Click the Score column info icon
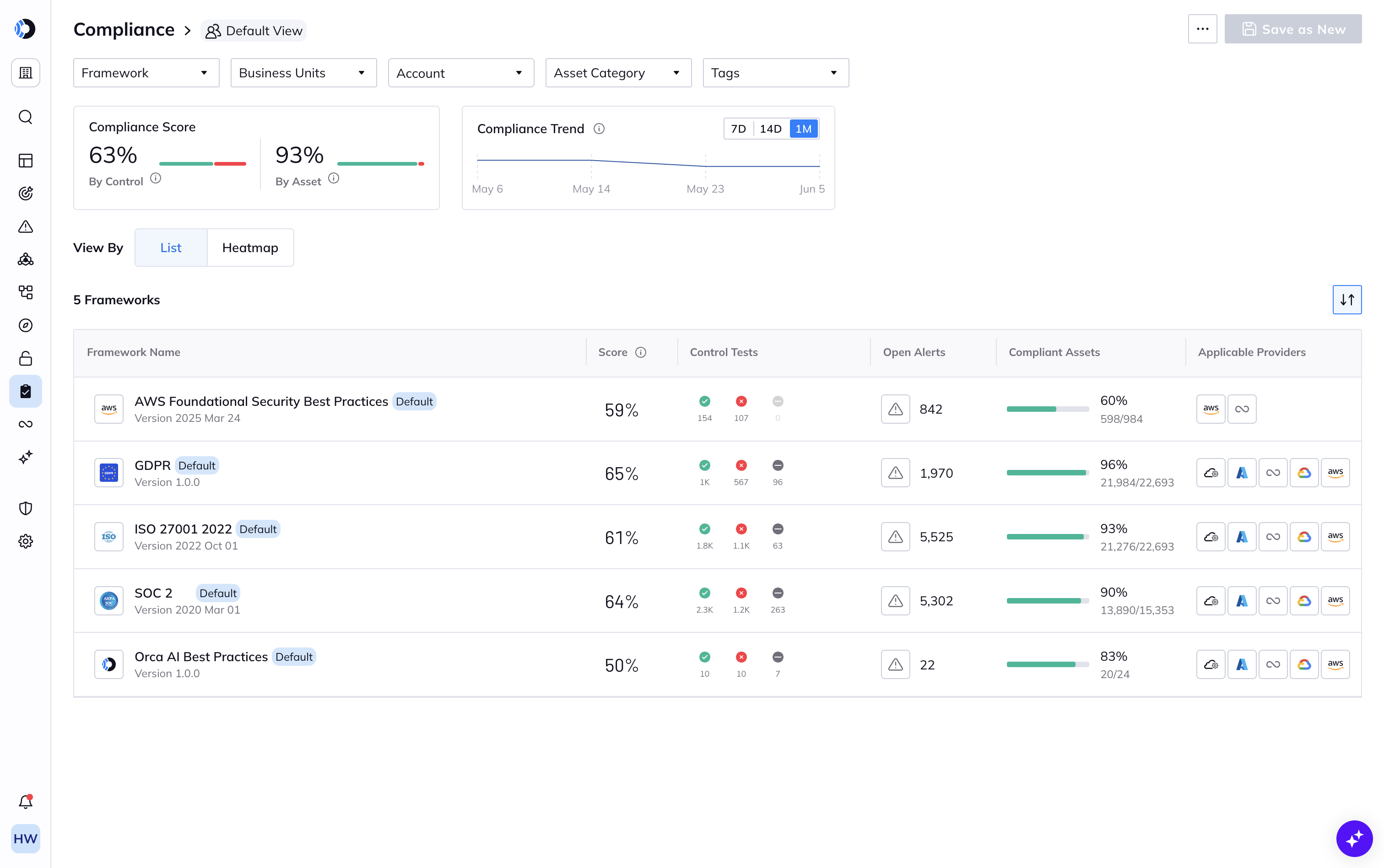Viewport: 1384px width, 868px height. click(x=641, y=352)
